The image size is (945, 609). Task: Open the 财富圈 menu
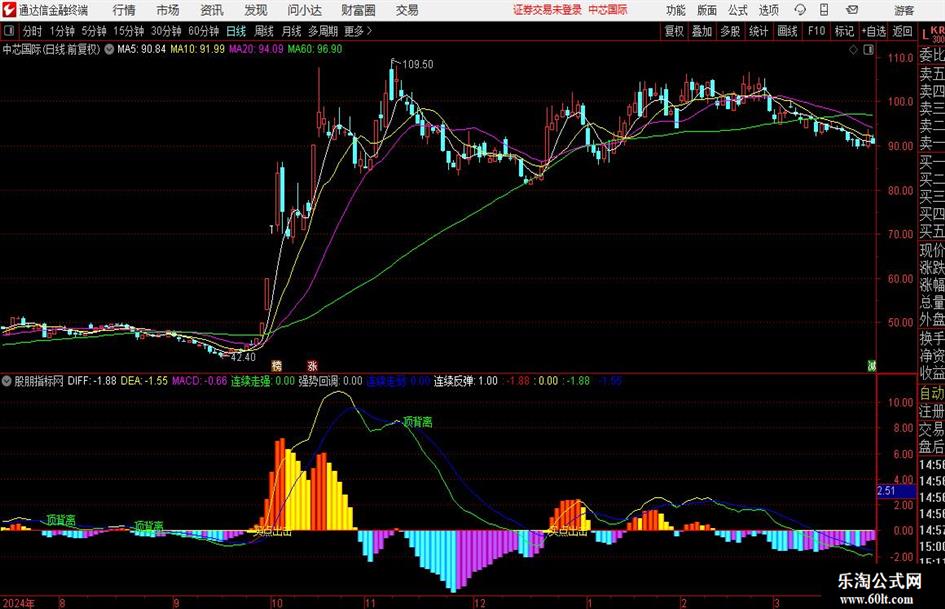pos(358,10)
